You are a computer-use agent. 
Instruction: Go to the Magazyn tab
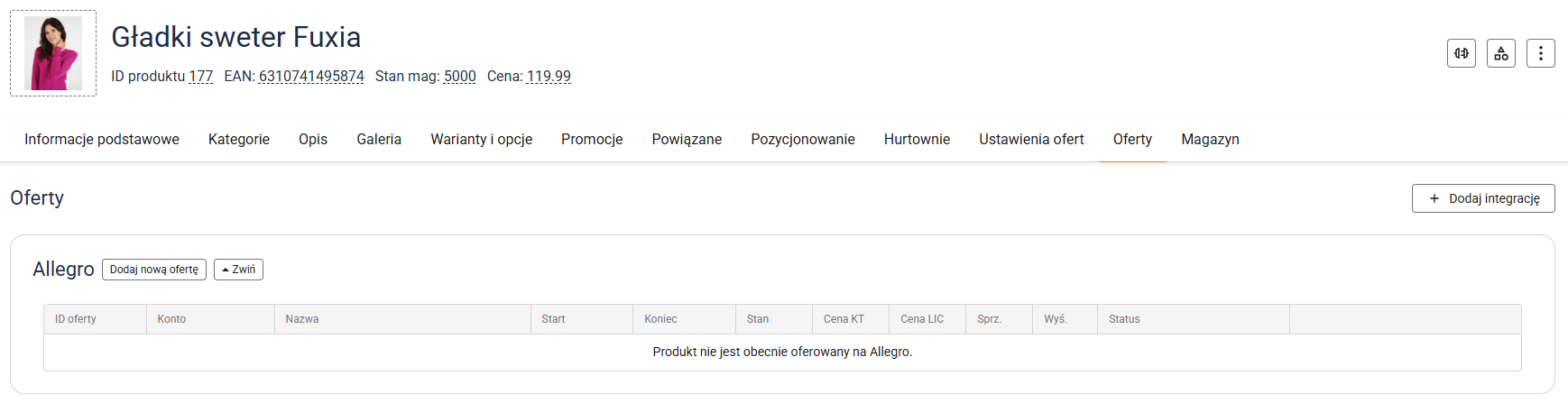pyautogui.click(x=1210, y=139)
